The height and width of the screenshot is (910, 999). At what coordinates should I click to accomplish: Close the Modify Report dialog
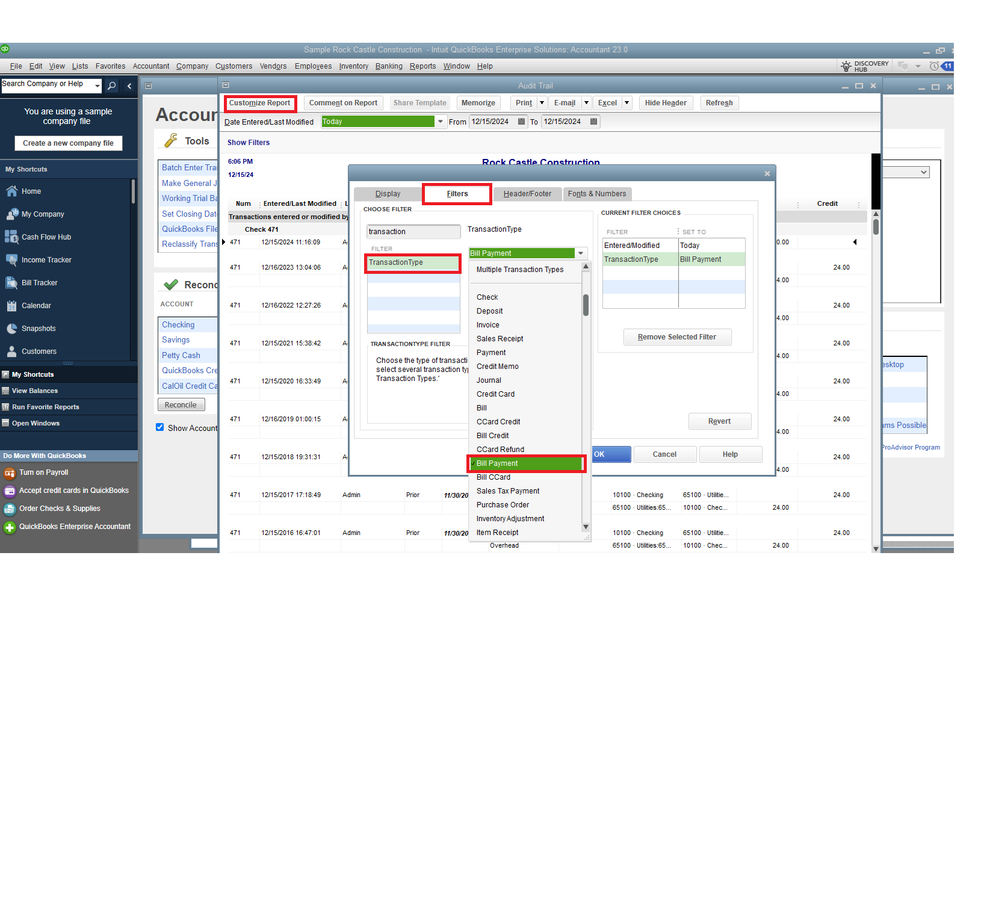pyautogui.click(x=767, y=173)
